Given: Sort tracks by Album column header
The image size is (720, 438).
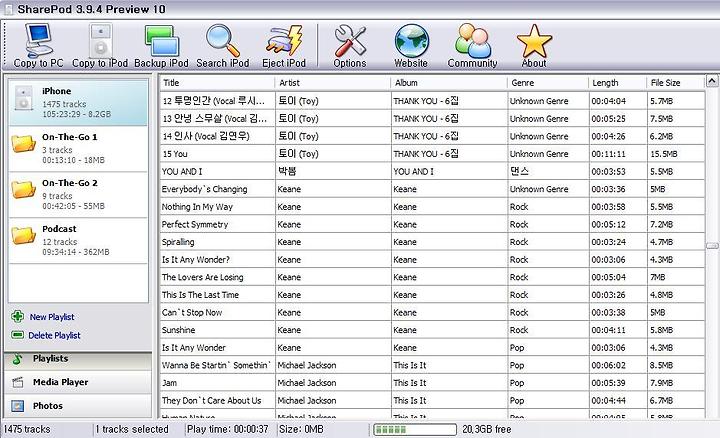Looking at the screenshot, I should (x=449, y=83).
